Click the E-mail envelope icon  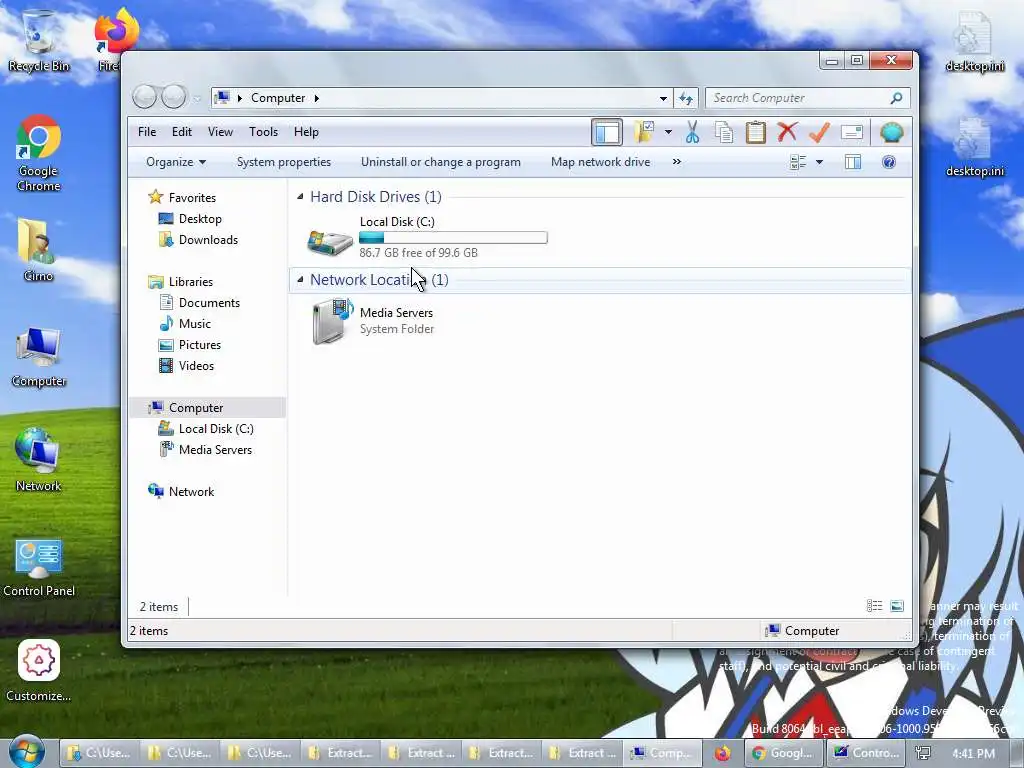coord(852,132)
